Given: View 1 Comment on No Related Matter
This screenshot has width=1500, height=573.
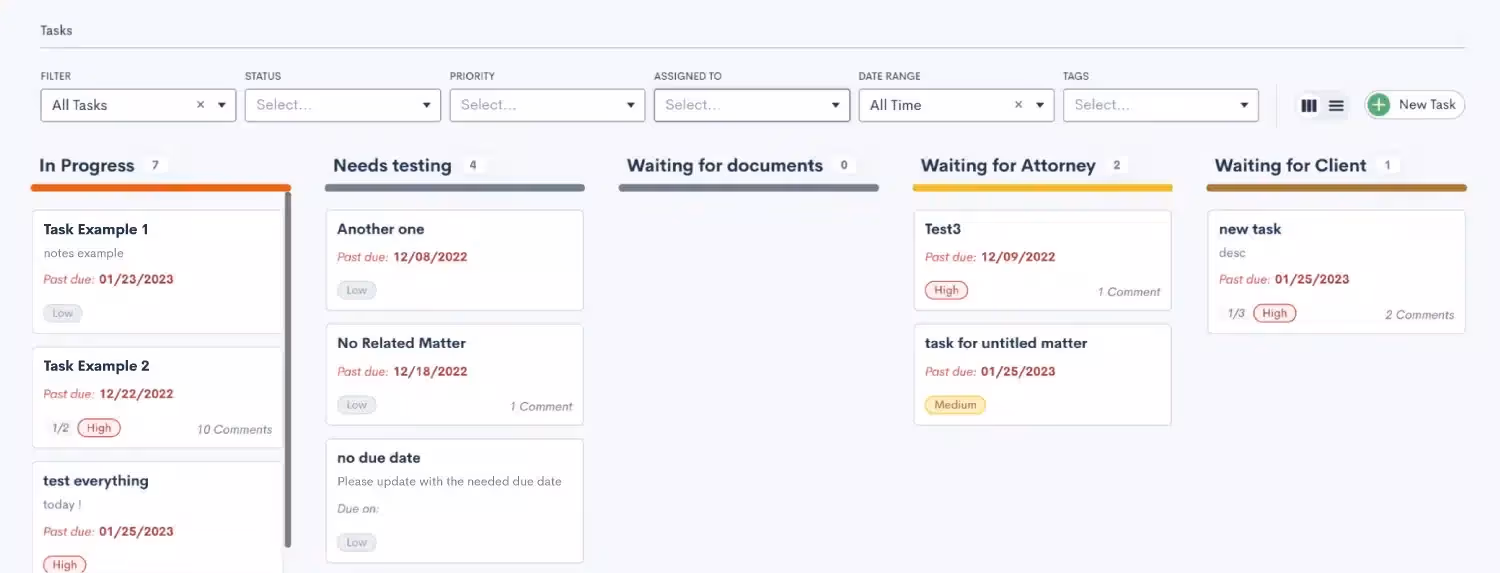Looking at the screenshot, I should point(541,406).
